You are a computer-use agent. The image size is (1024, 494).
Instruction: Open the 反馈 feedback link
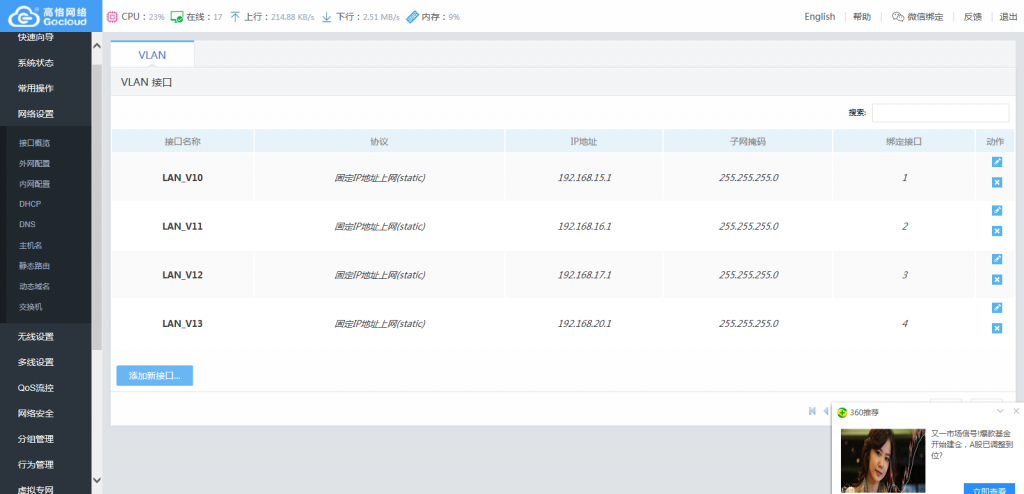(972, 17)
